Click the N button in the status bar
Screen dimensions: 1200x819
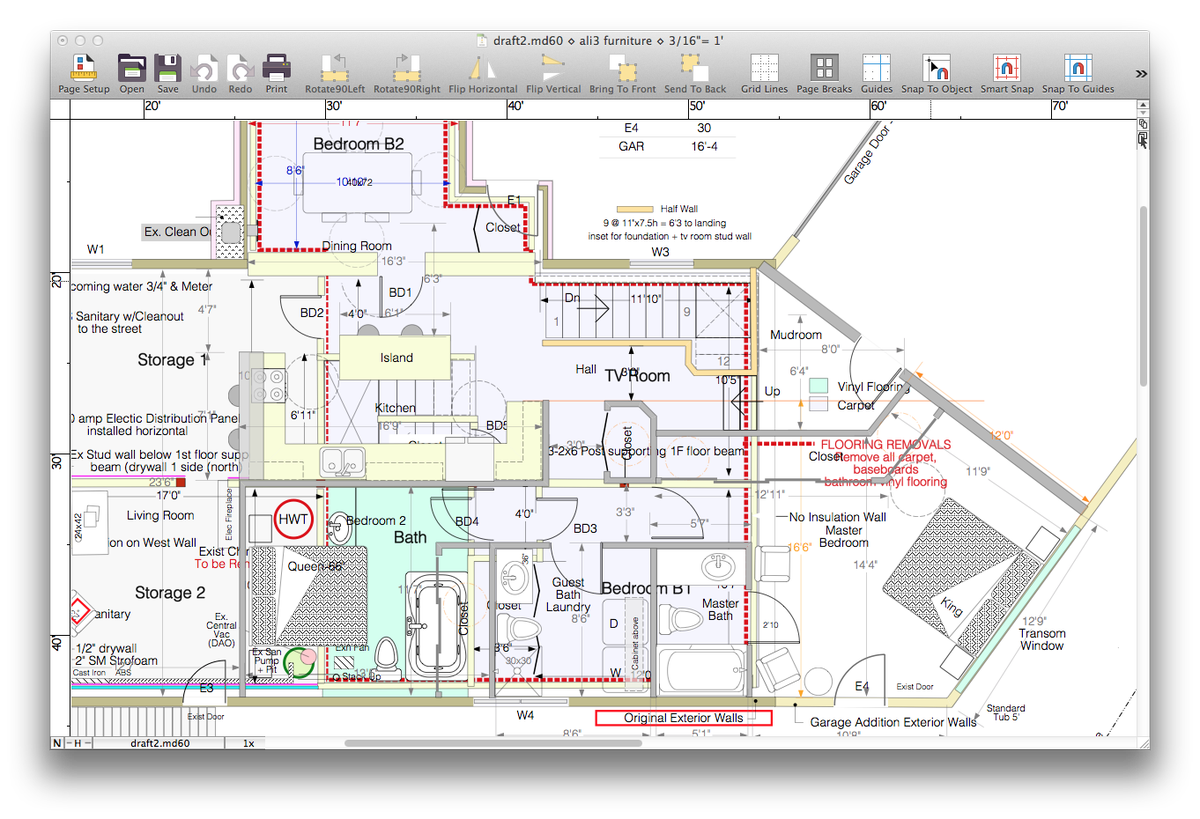(57, 743)
